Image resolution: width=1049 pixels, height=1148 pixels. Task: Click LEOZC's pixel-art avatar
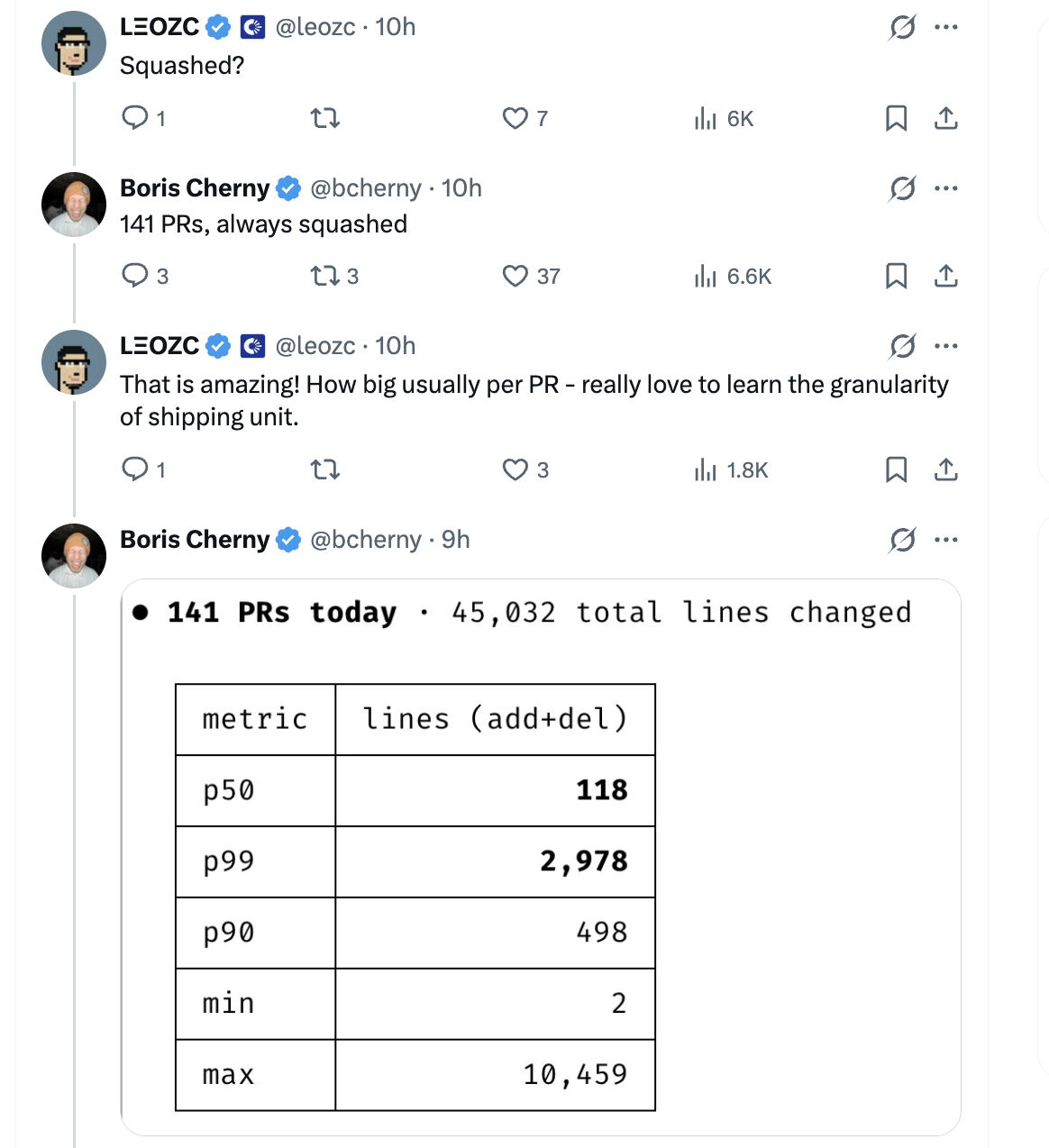pyautogui.click(x=73, y=42)
